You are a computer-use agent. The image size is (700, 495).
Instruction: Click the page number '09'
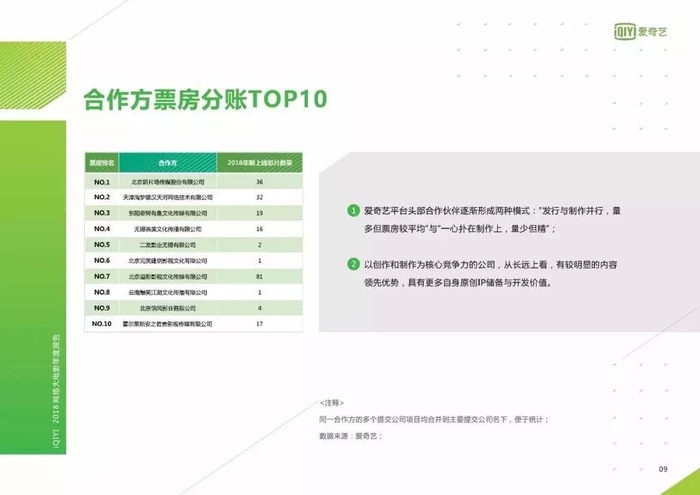[663, 469]
